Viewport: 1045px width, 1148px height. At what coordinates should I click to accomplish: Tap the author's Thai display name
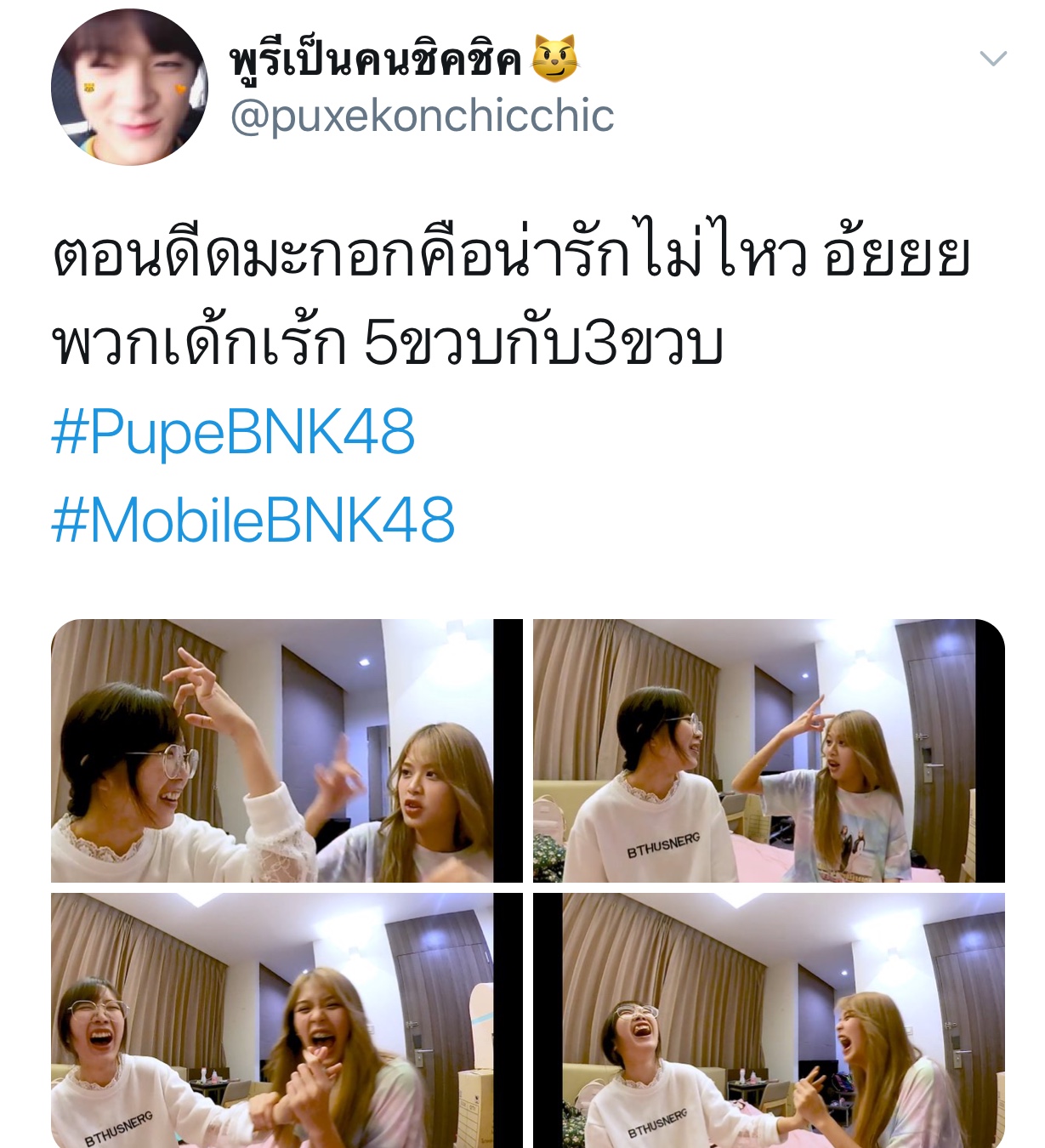coord(375,59)
